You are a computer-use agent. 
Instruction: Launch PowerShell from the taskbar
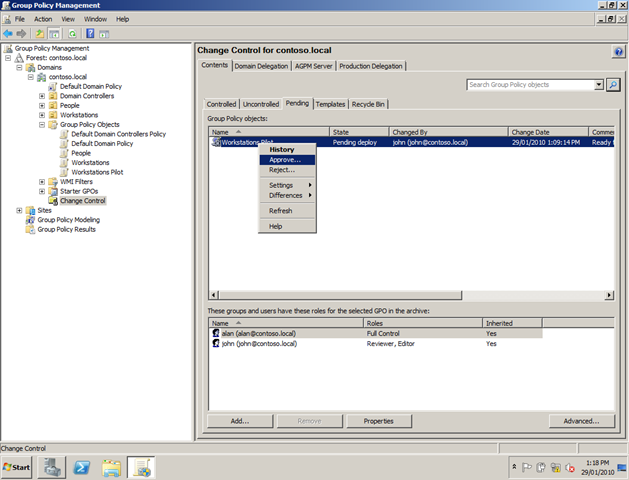click(83, 466)
